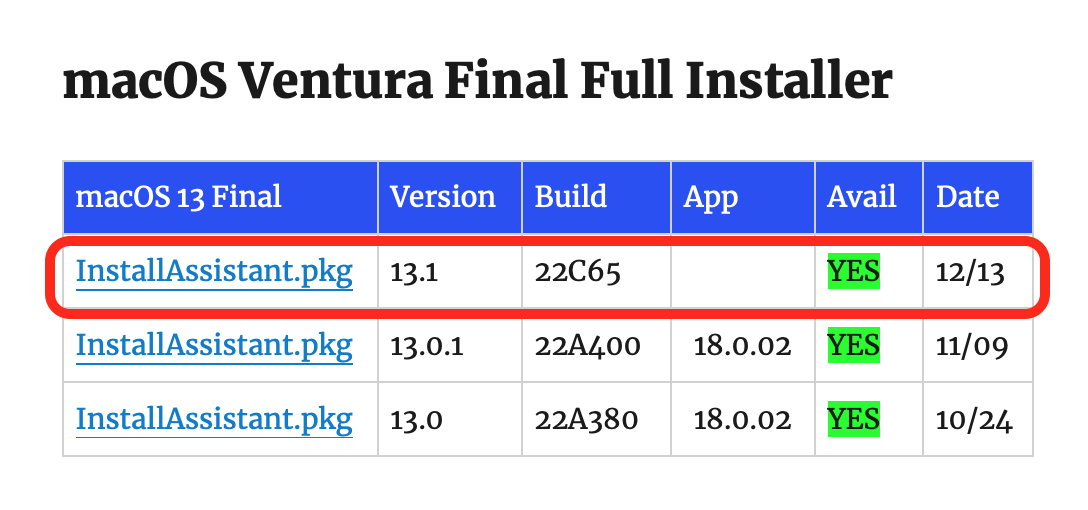Click the green YES for build 22A400

[853, 346]
